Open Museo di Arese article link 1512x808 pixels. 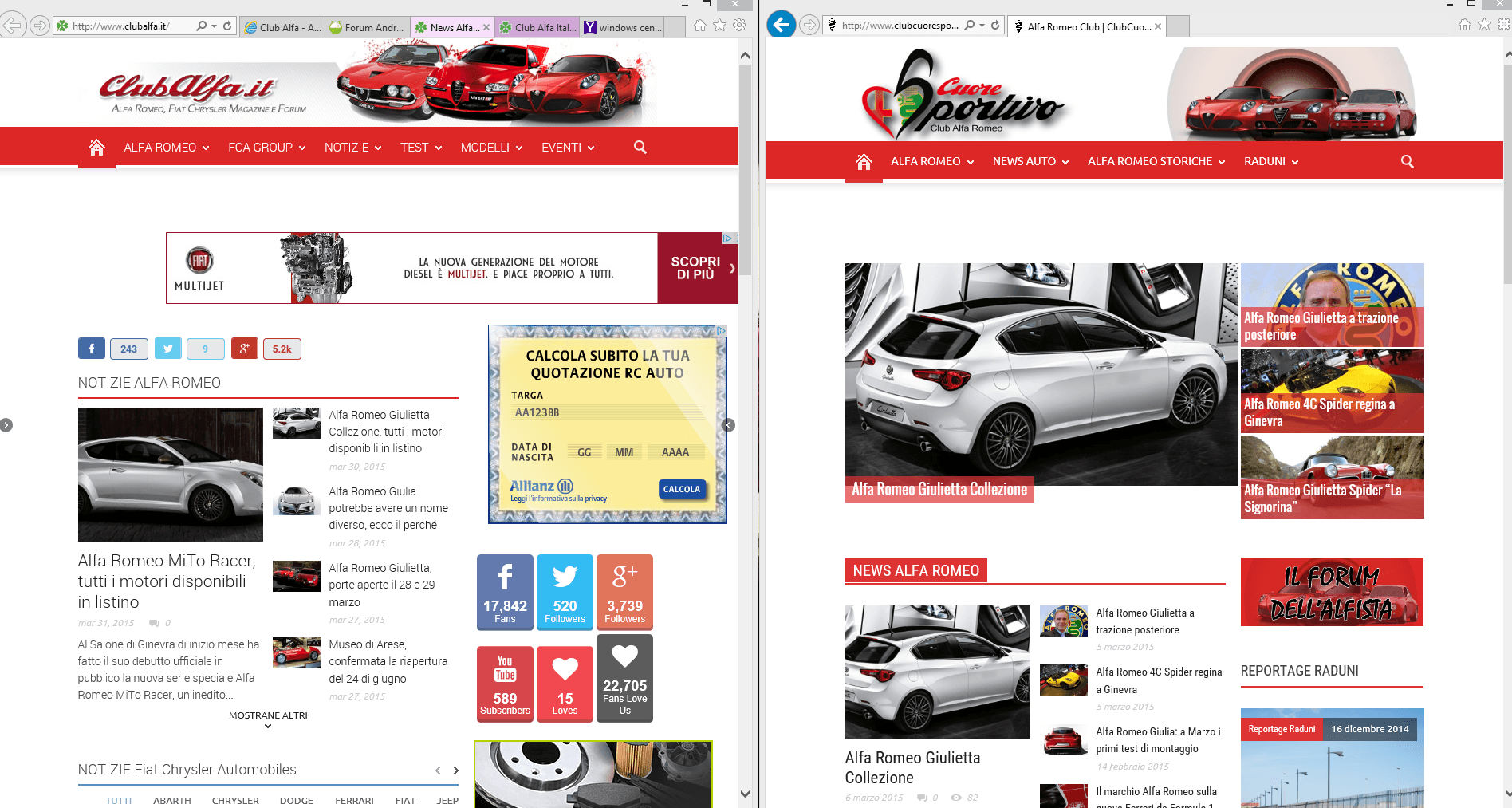tap(388, 661)
